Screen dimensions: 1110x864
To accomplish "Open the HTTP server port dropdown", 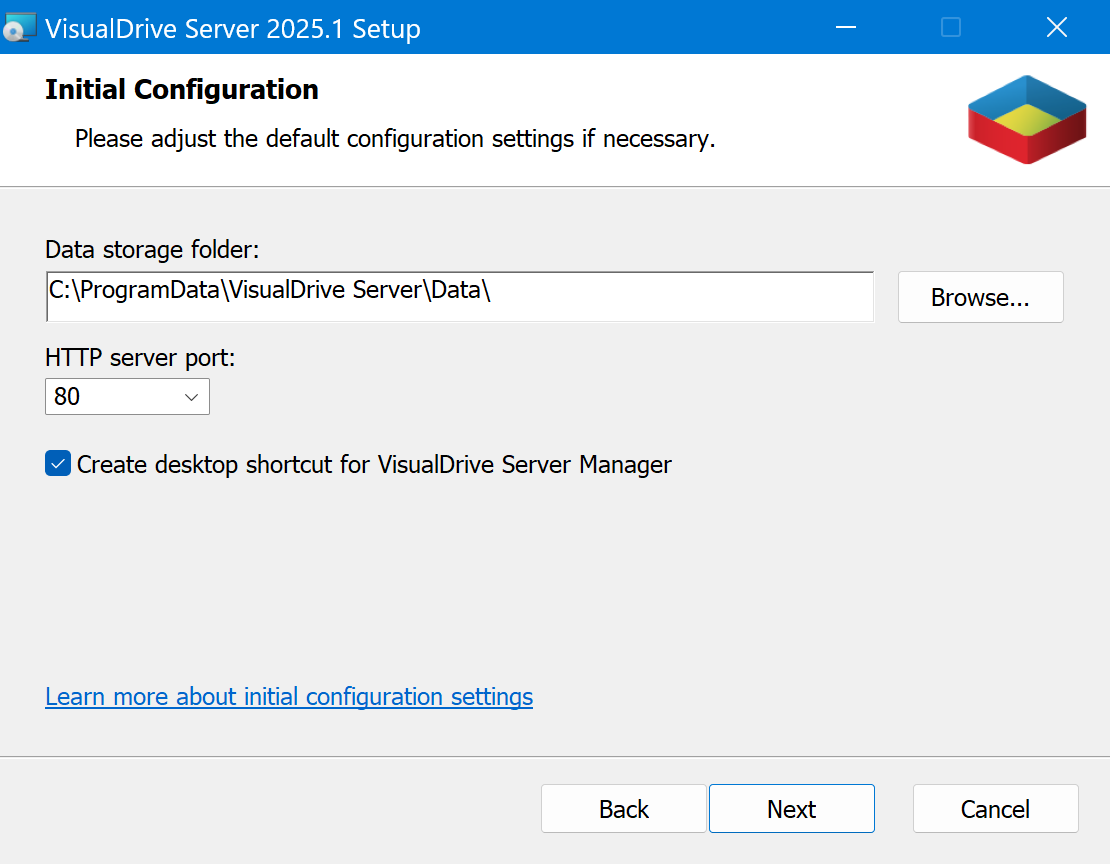I will (127, 397).
